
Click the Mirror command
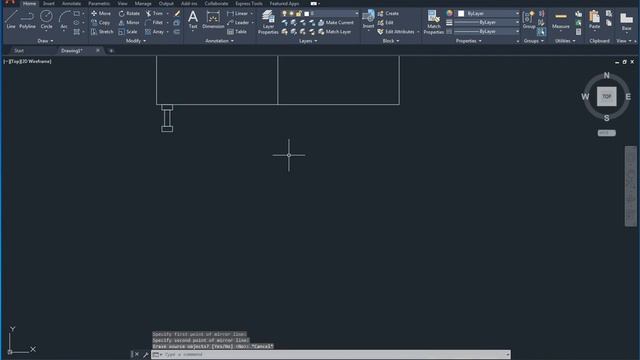tap(129, 22)
